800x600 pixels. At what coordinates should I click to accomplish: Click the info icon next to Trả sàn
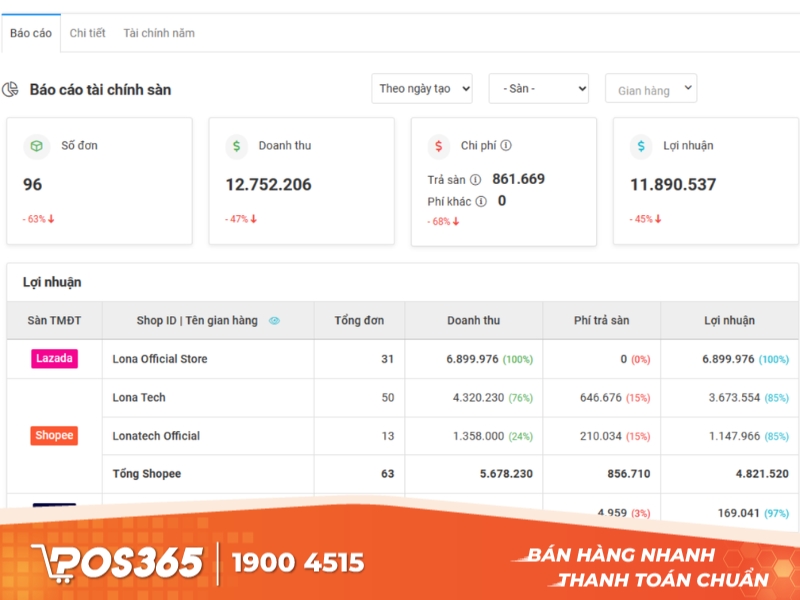click(x=475, y=178)
